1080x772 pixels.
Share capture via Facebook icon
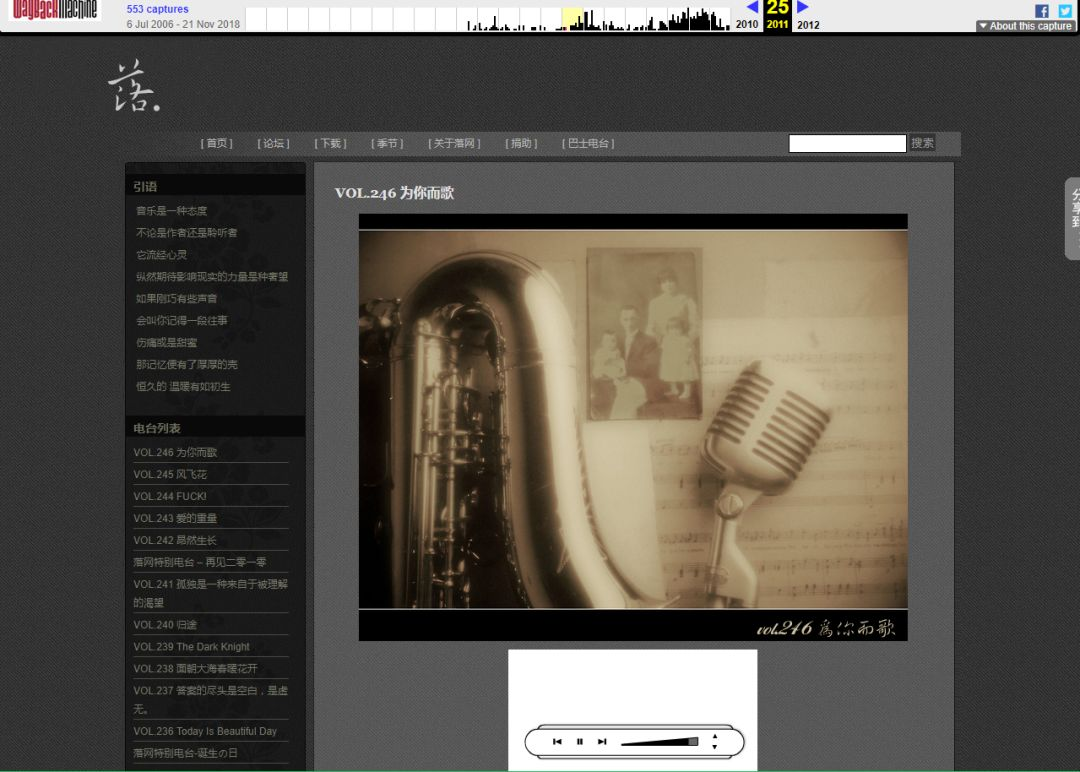(x=1042, y=11)
